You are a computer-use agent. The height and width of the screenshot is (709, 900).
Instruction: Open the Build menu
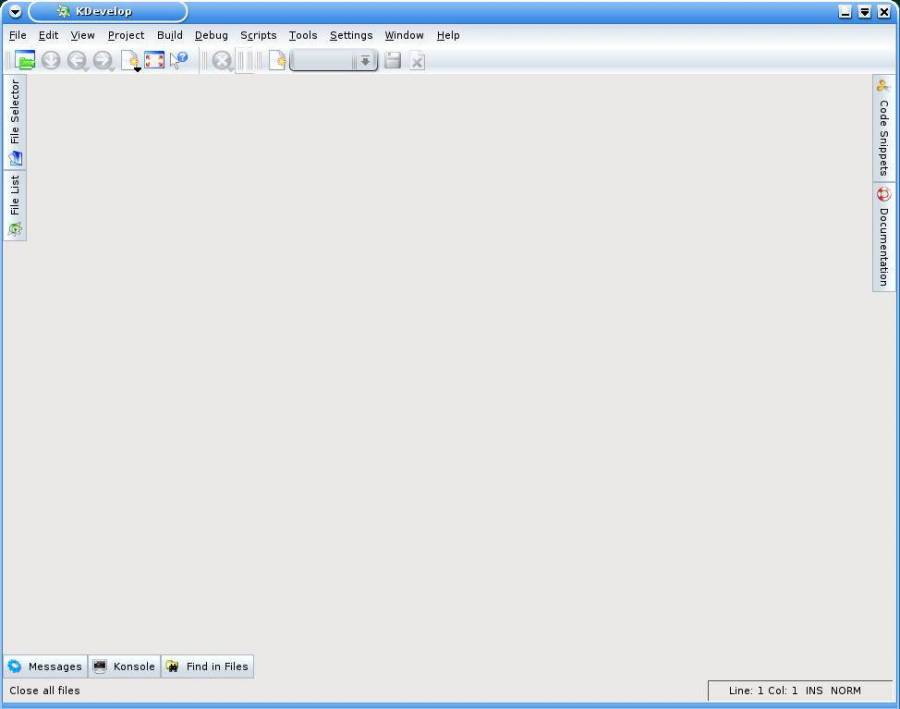(x=169, y=35)
